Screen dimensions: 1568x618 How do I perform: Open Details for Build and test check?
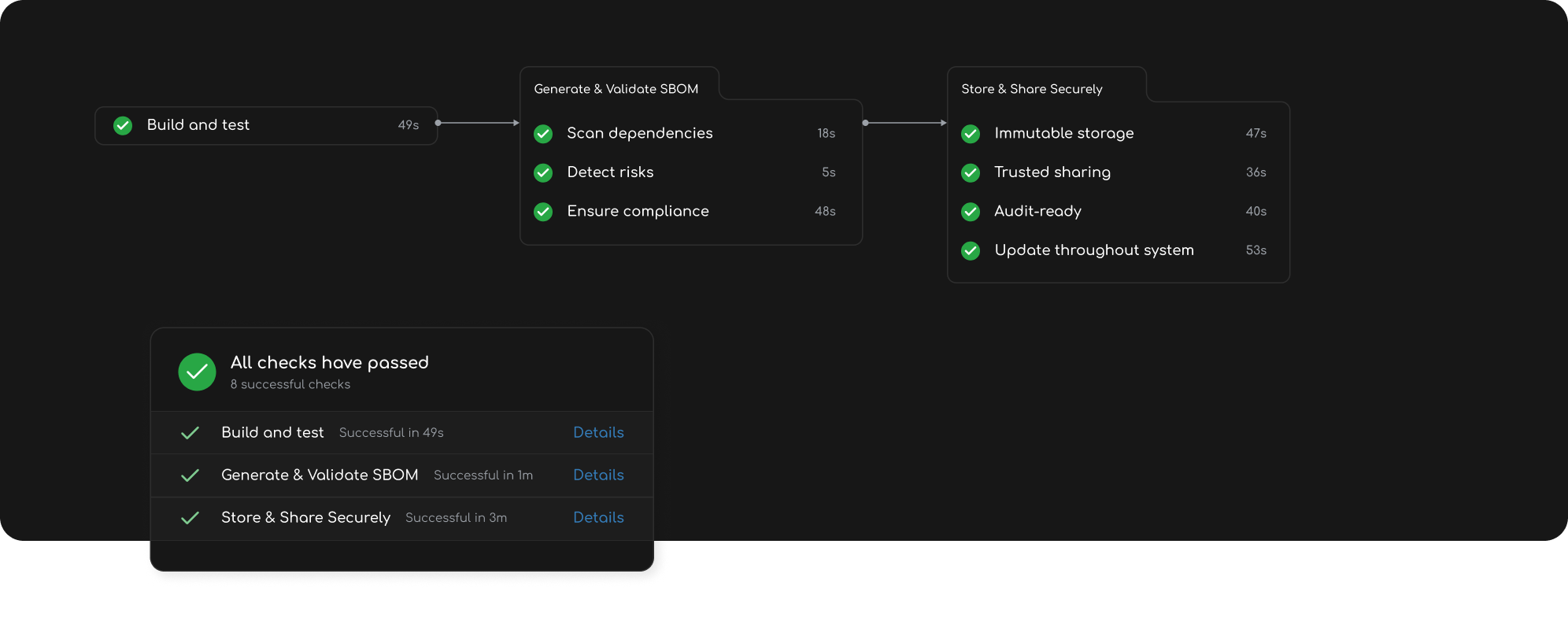[598, 432]
